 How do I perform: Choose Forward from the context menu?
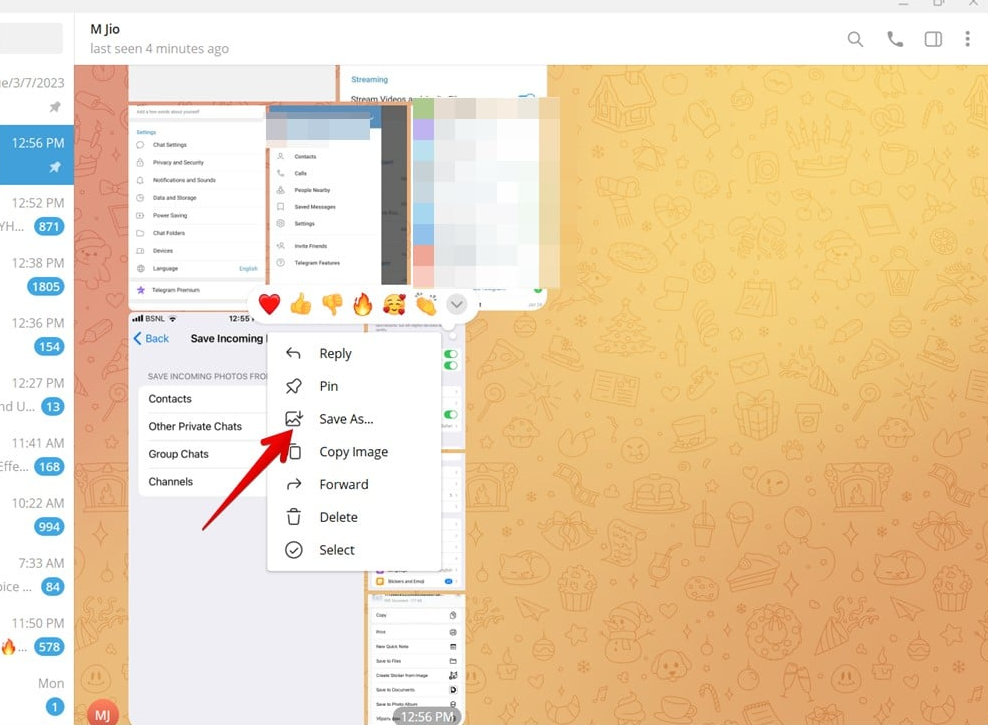click(353, 484)
